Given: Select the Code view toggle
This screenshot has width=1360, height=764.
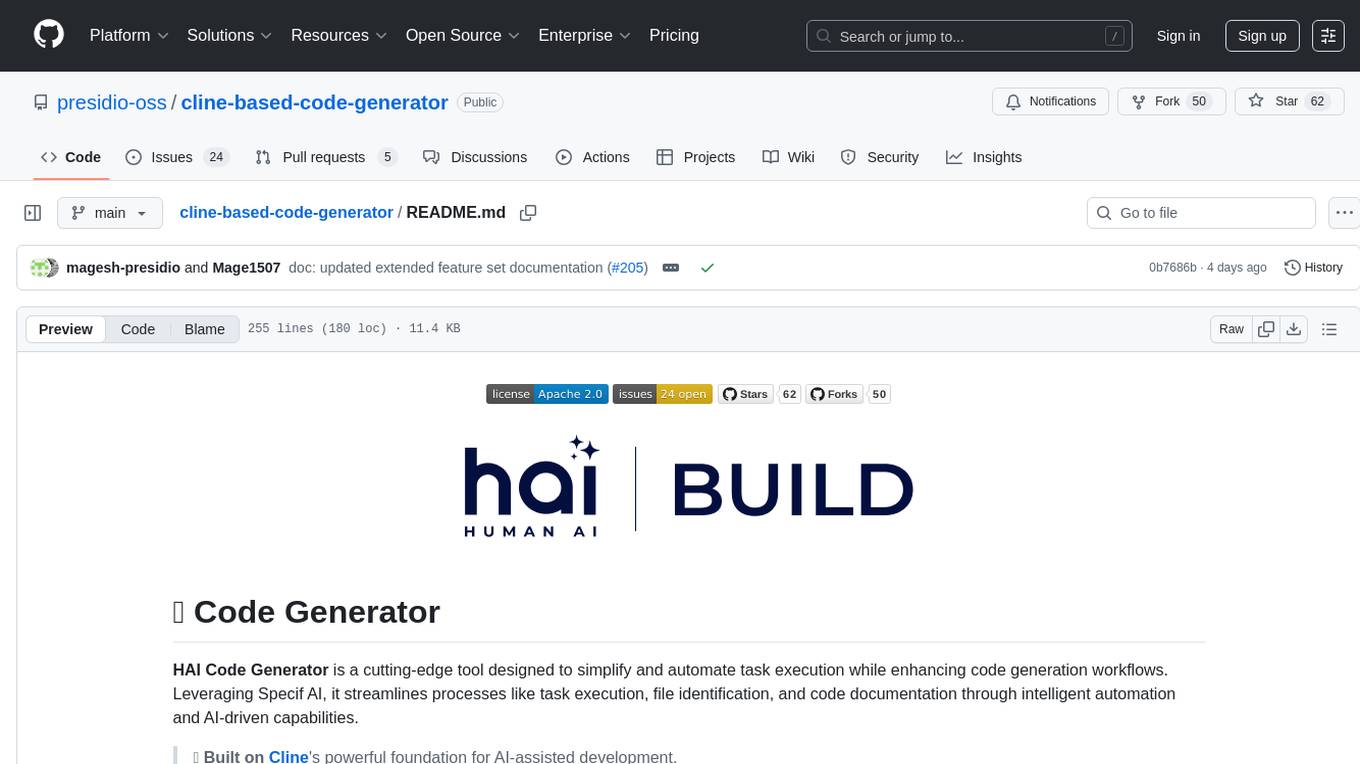Looking at the screenshot, I should pyautogui.click(x=138, y=329).
